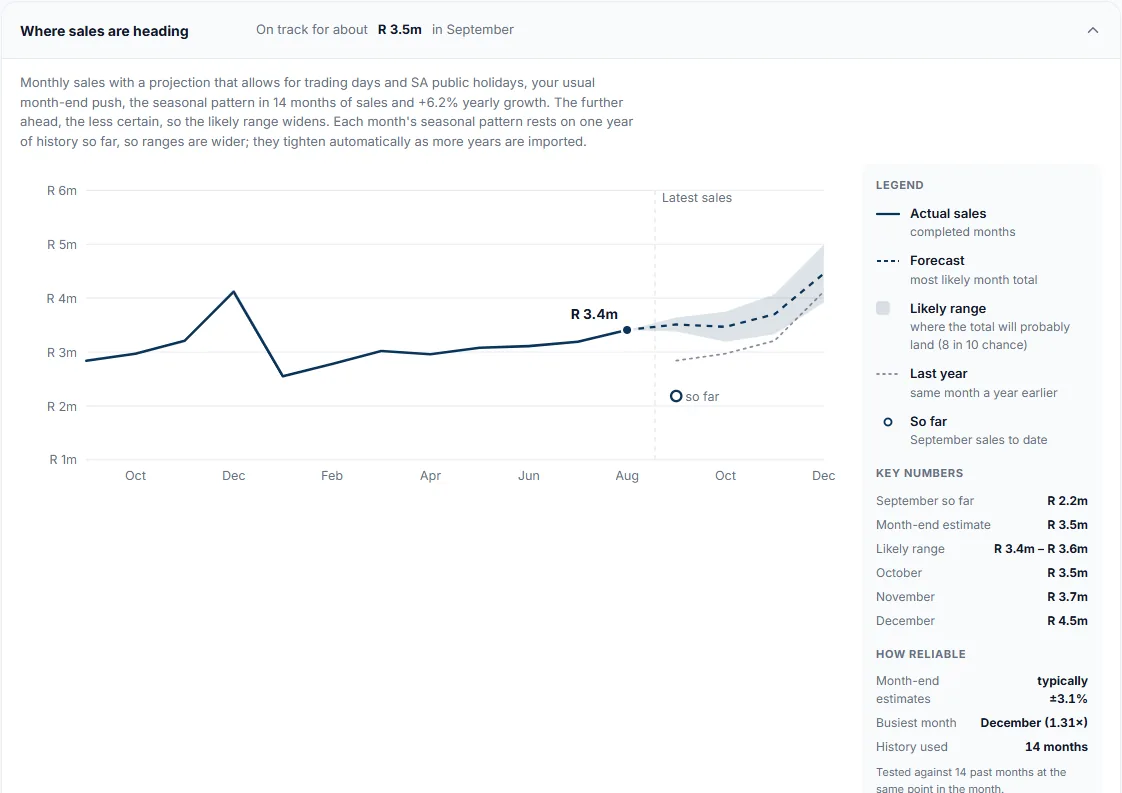Image resolution: width=1122 pixels, height=793 pixels.
Task: Click the 'Forecast' legend label
Action: tap(937, 261)
